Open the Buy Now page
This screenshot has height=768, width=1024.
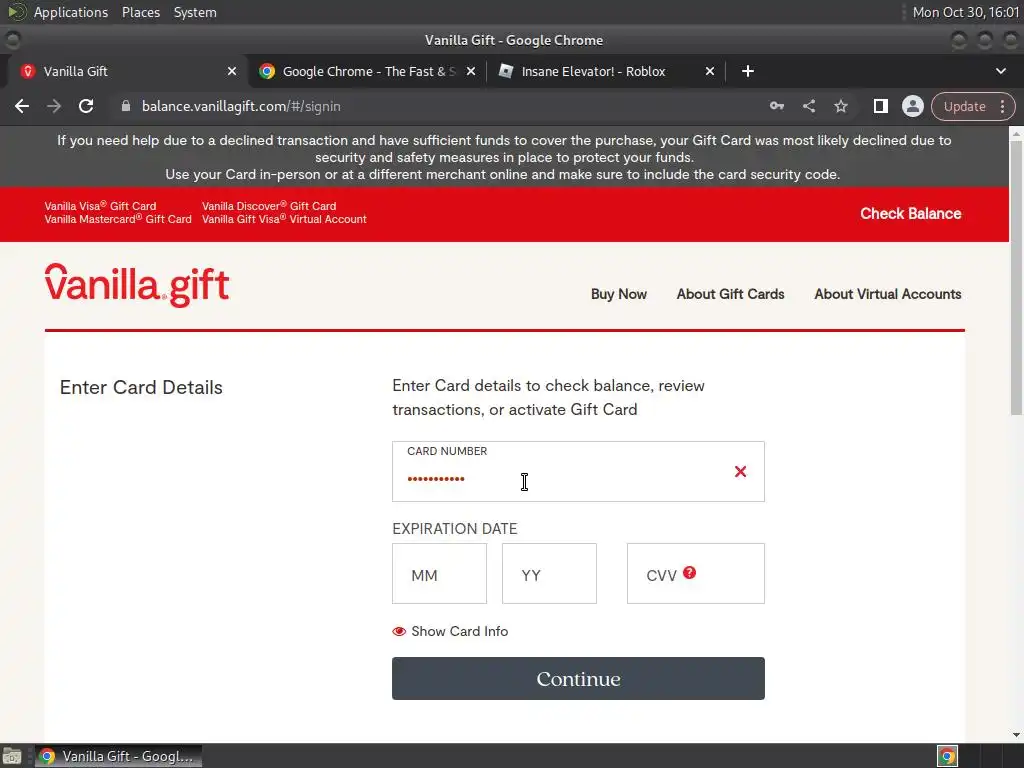click(x=618, y=294)
